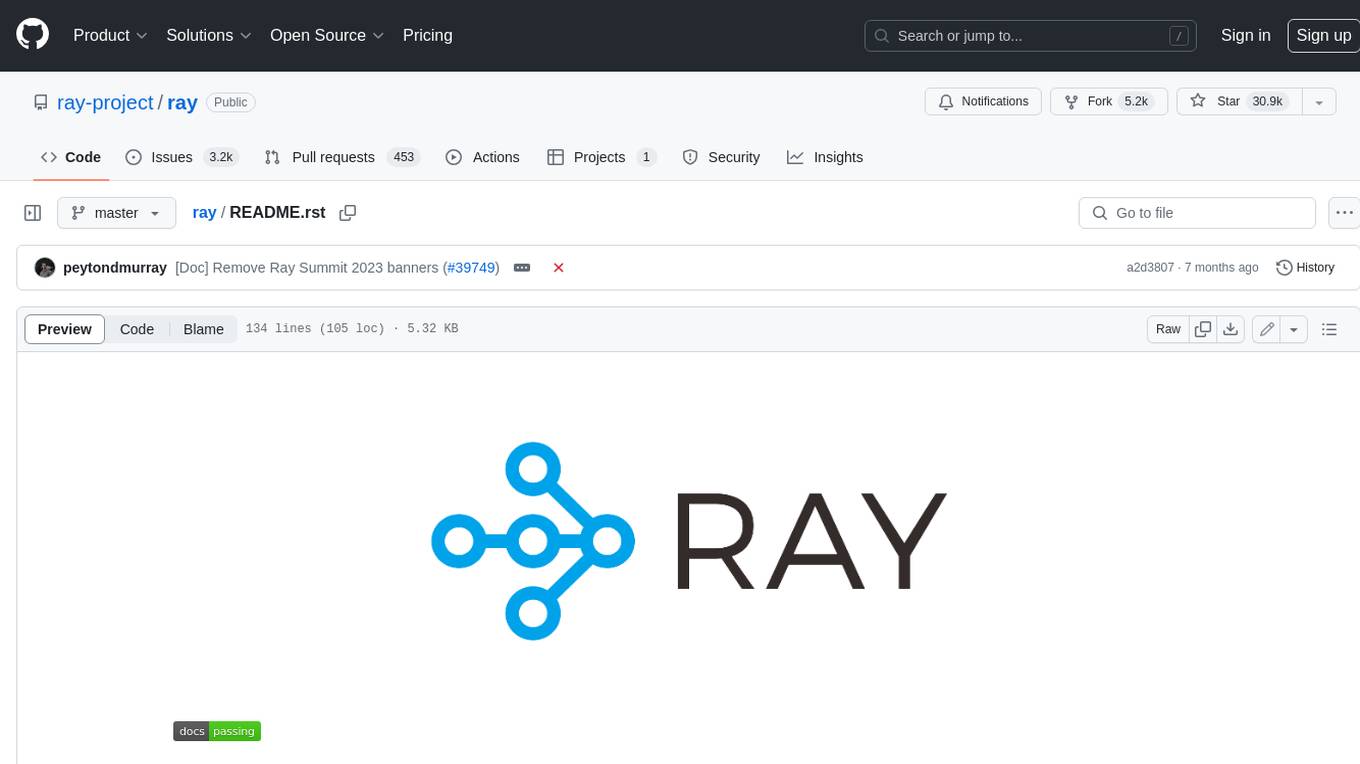Select the Code view
The image size is (1360, 764).
(137, 329)
